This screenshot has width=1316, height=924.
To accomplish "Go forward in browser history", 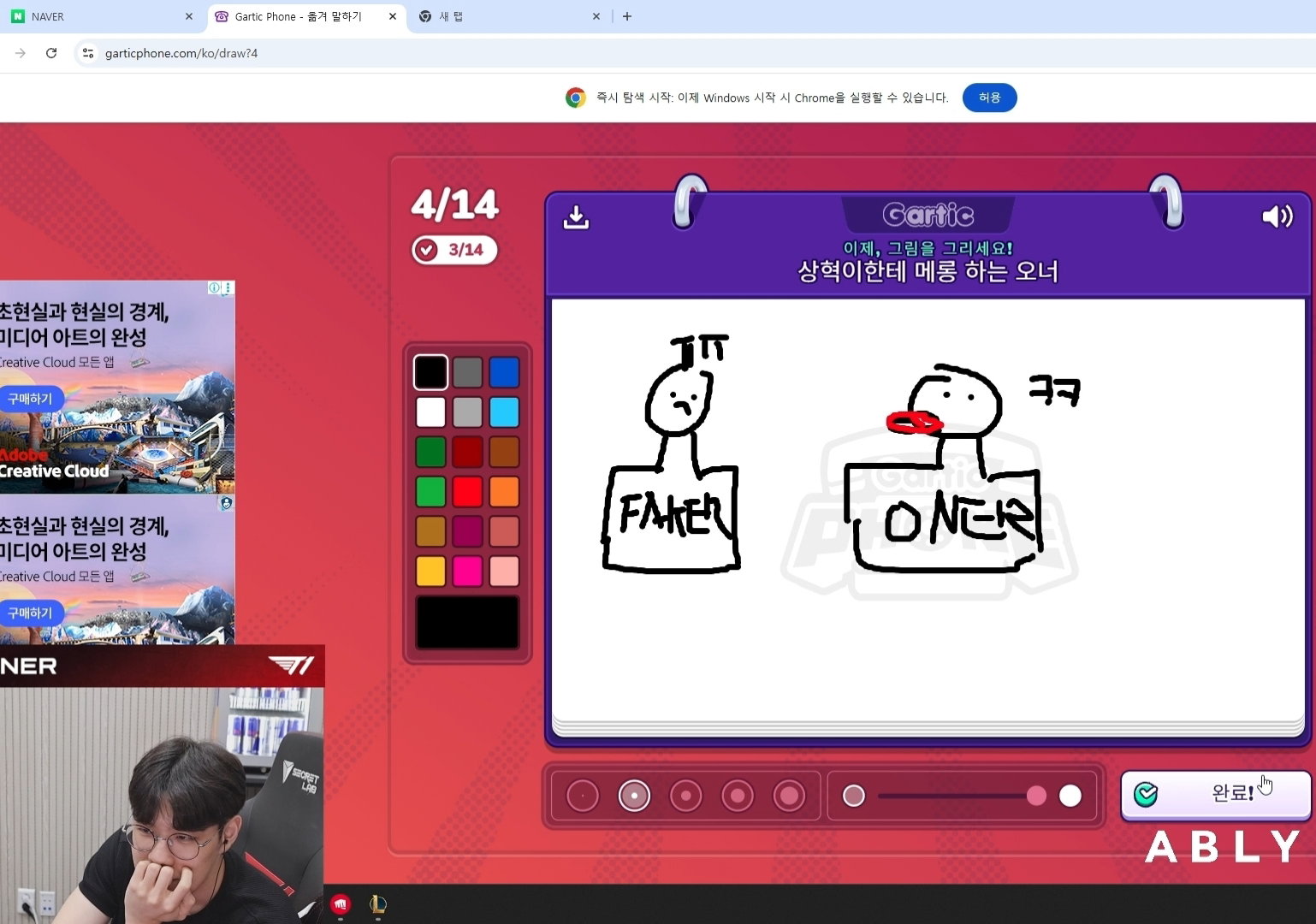I will click(21, 53).
